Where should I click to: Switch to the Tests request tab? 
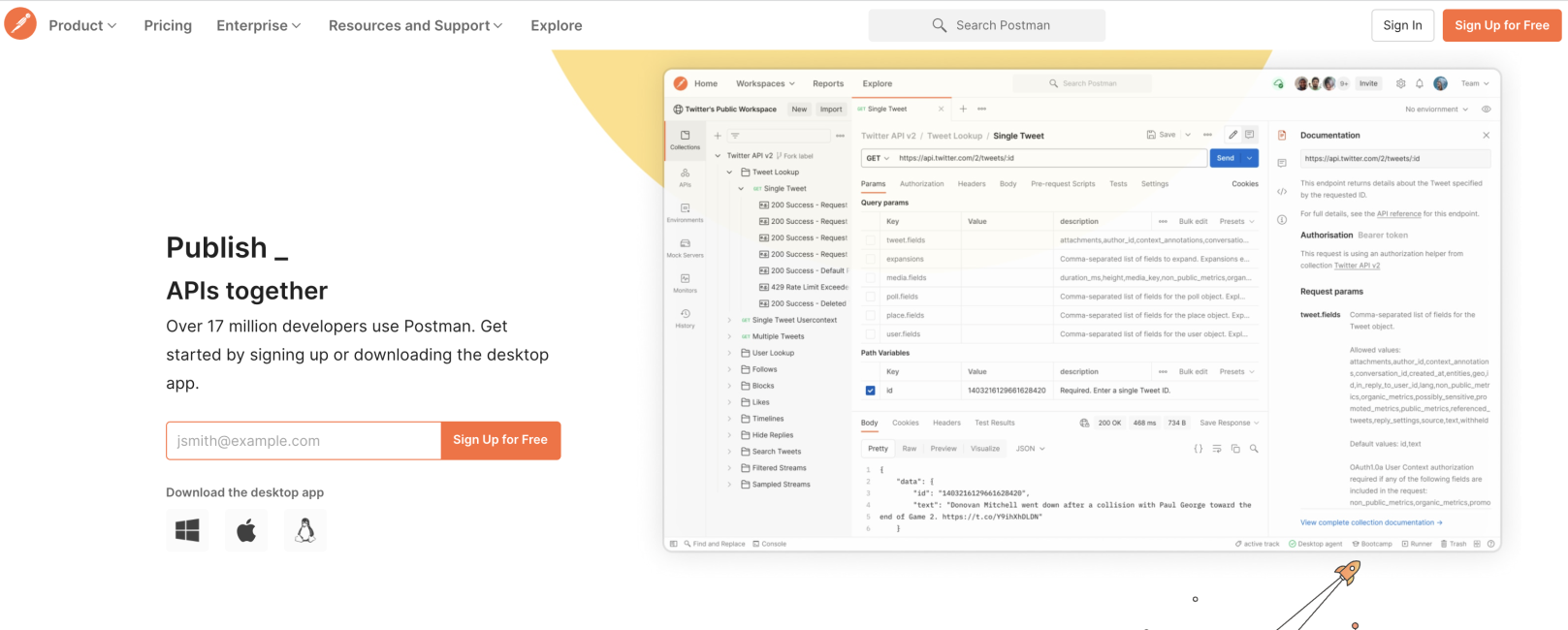tap(1118, 183)
